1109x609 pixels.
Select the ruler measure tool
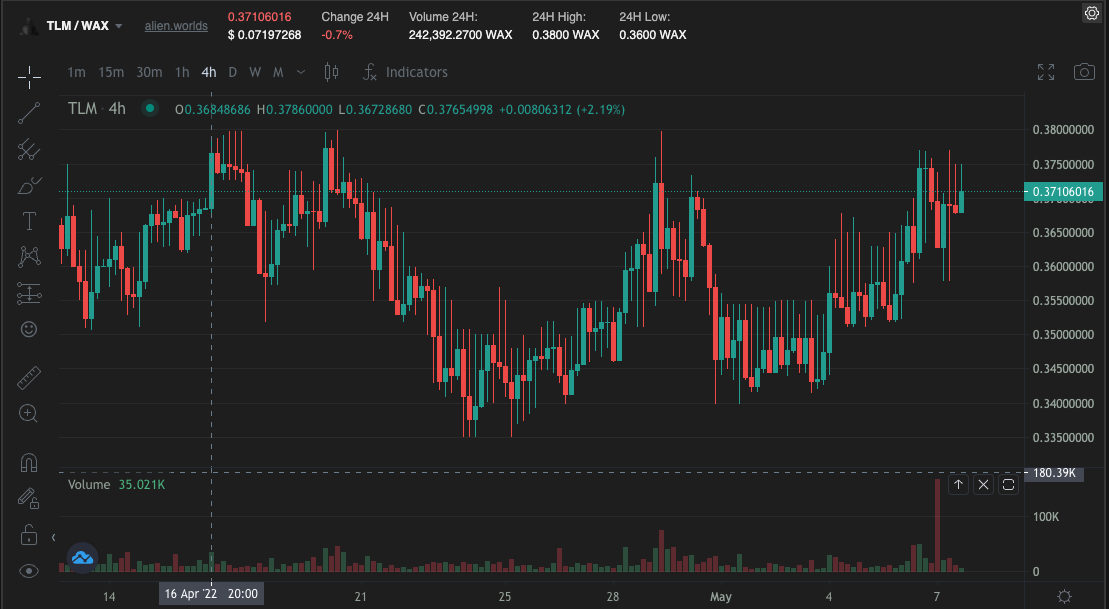point(29,378)
